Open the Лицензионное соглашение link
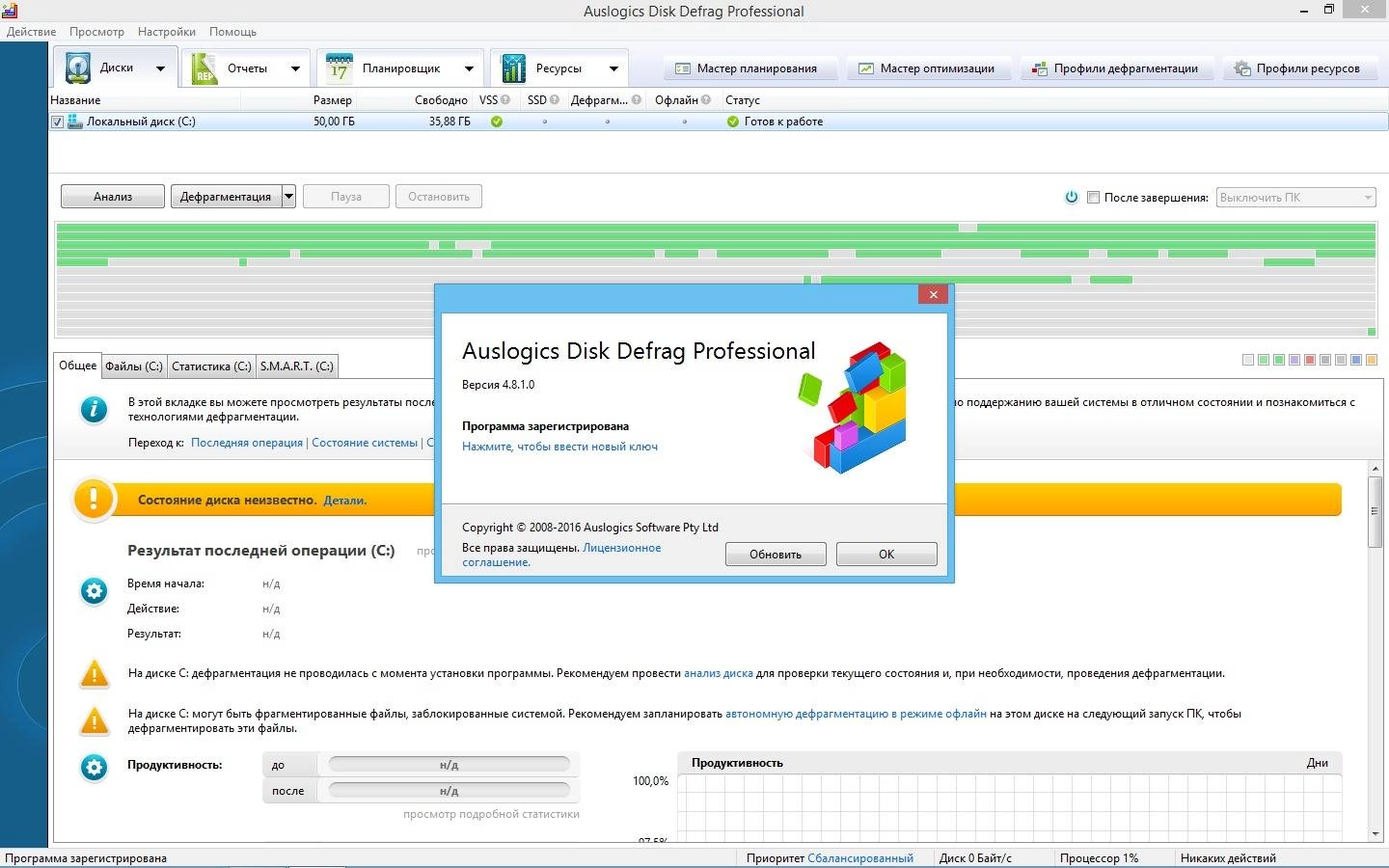The image size is (1389, 868). pyautogui.click(x=561, y=555)
